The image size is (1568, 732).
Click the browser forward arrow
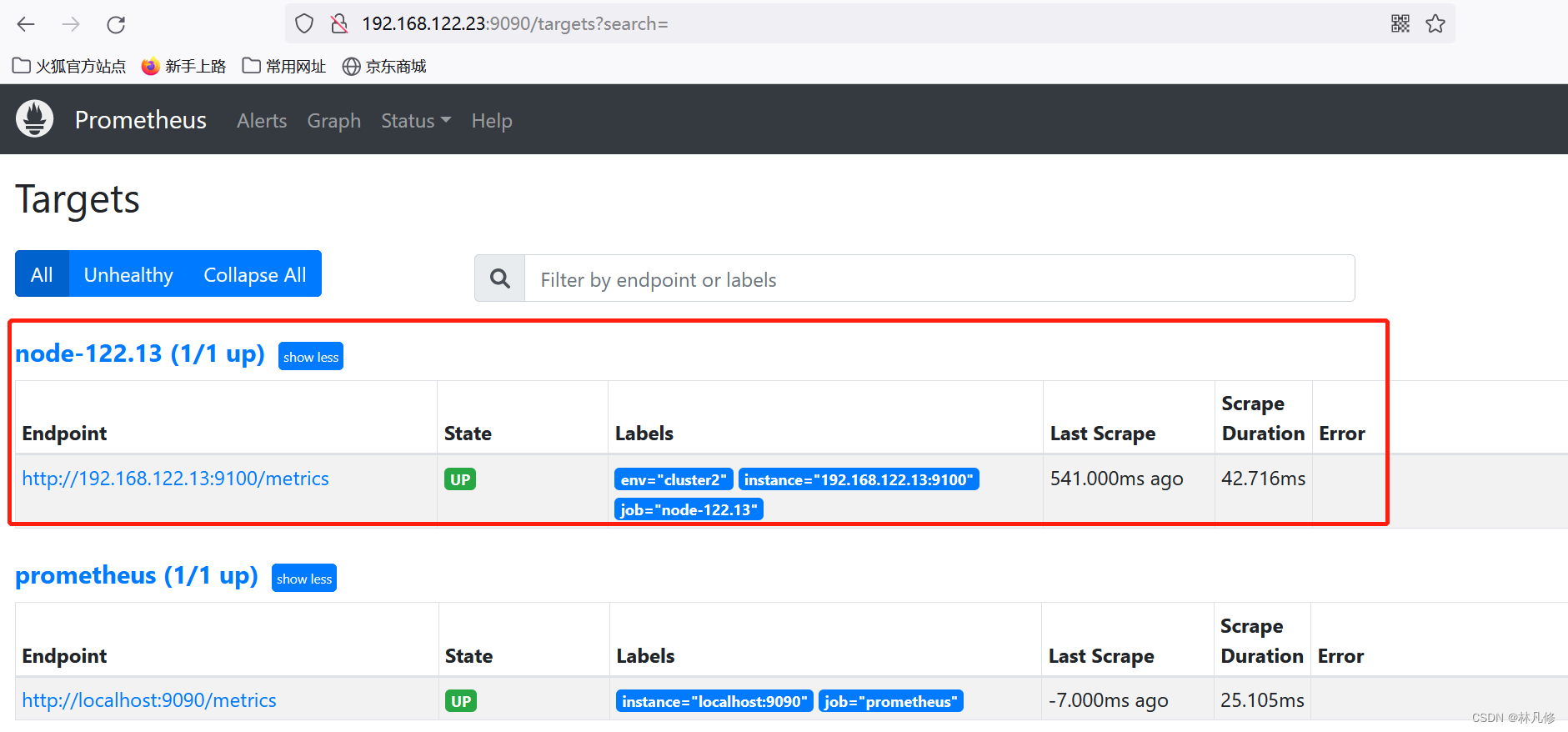coord(71,24)
